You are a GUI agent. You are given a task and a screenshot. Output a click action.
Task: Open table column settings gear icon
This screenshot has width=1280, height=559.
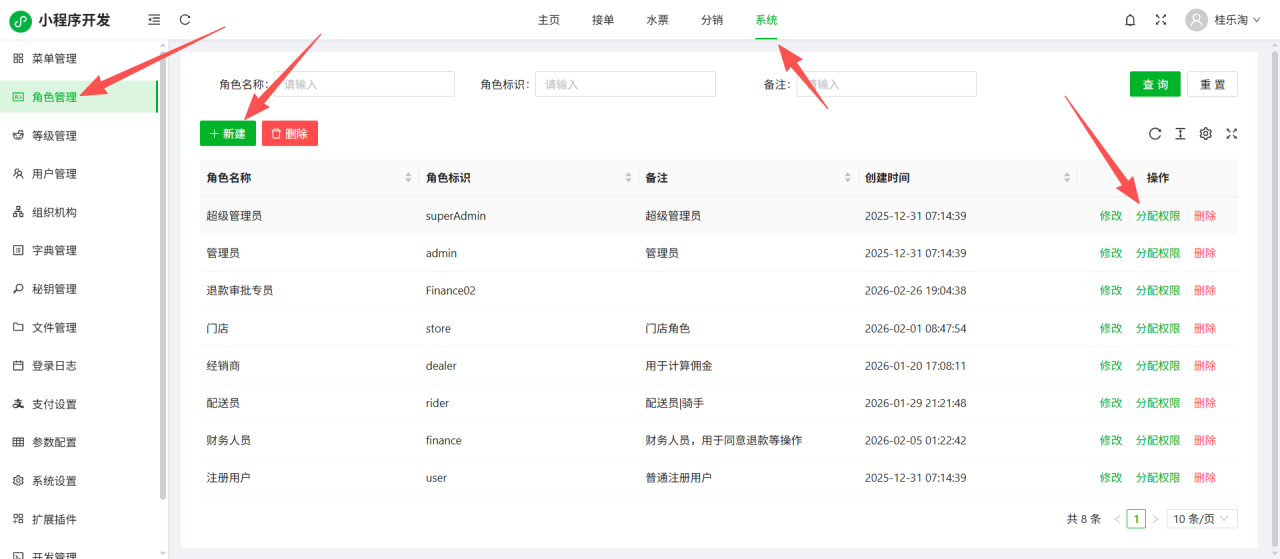(x=1206, y=134)
